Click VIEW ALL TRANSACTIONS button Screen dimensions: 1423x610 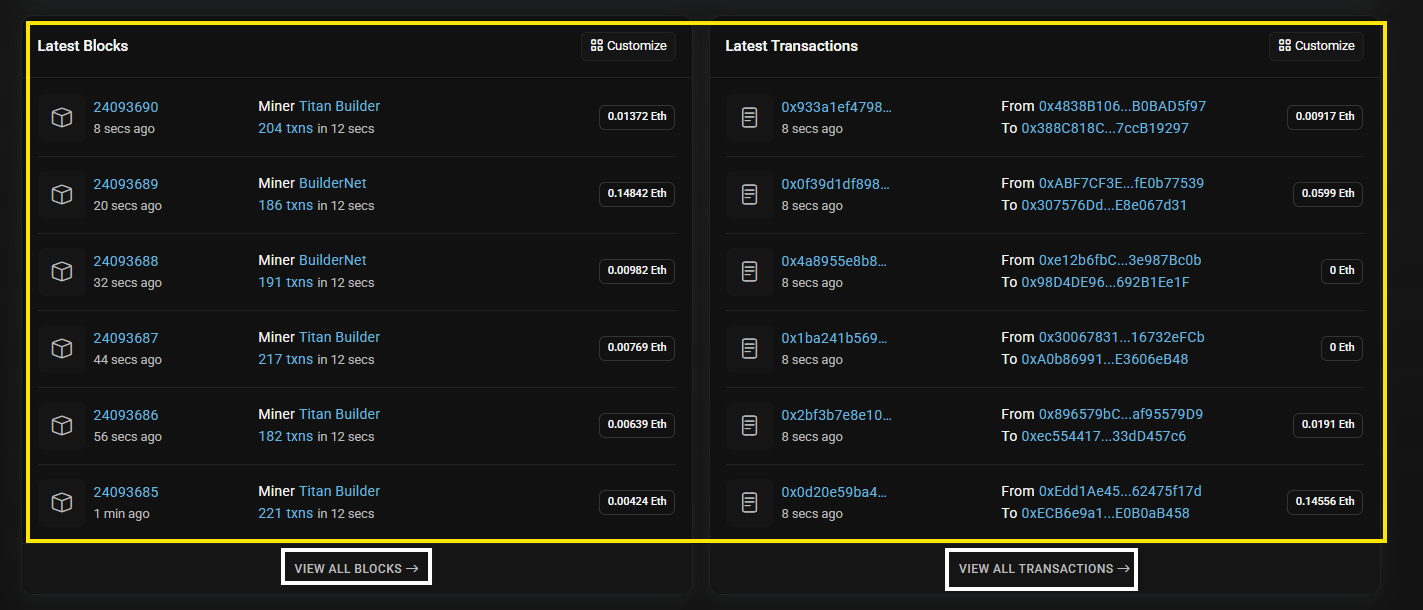tap(1041, 569)
